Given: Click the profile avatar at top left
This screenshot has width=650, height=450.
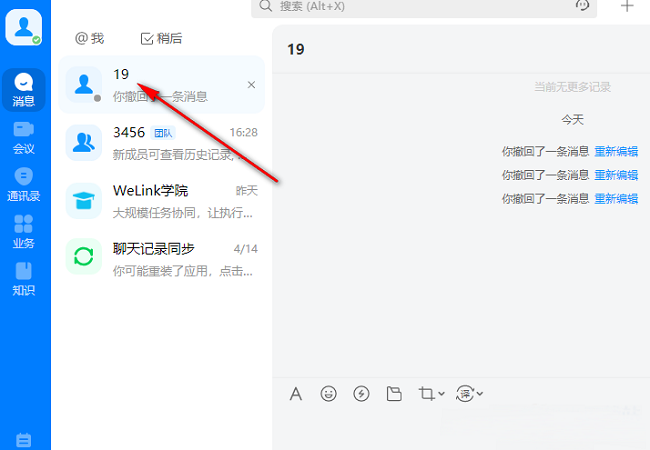Looking at the screenshot, I should [x=24, y=27].
